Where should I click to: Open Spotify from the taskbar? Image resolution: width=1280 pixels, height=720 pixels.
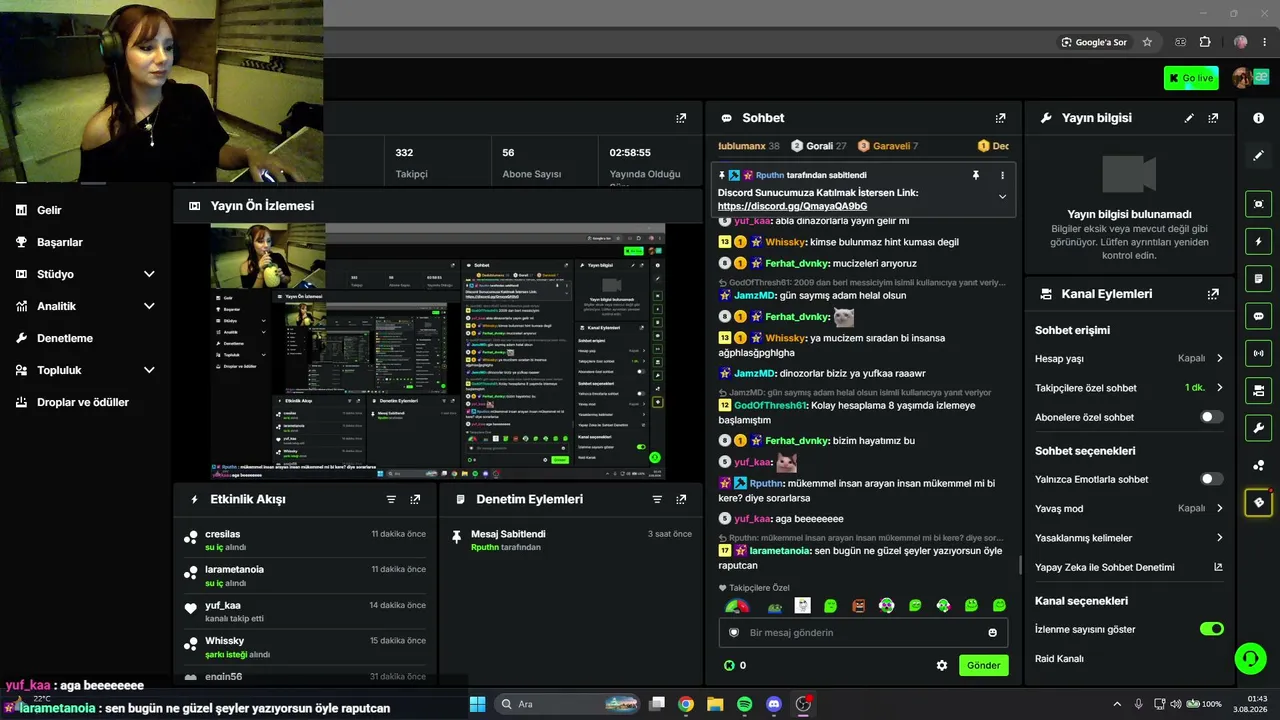[744, 704]
